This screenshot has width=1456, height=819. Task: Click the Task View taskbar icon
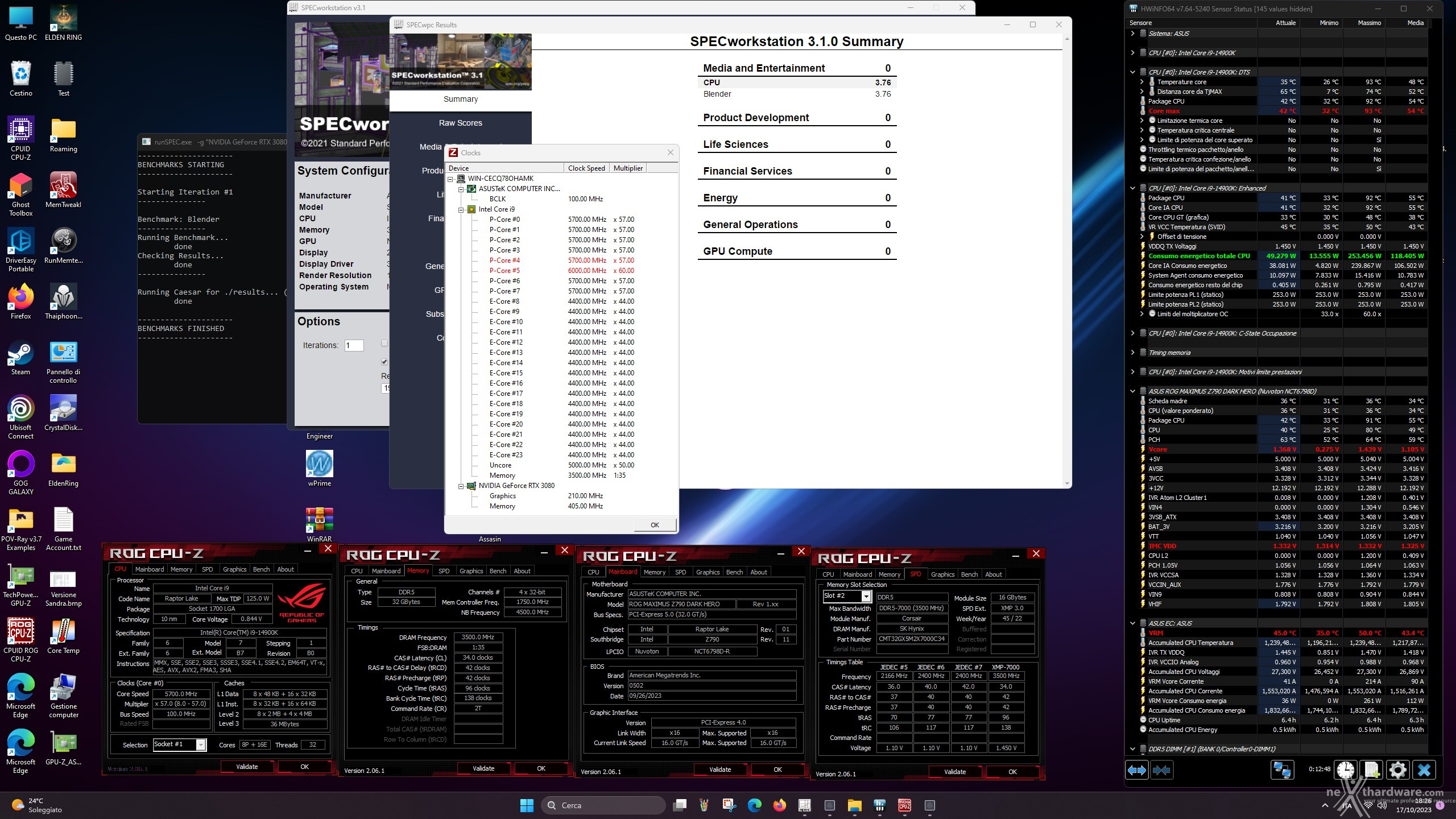(680, 805)
